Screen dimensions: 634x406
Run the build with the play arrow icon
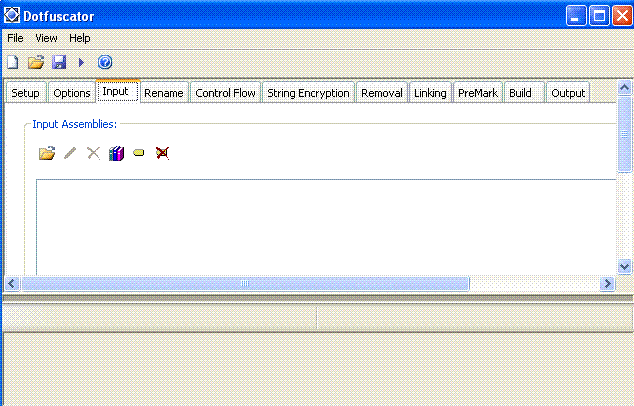tap(81, 62)
